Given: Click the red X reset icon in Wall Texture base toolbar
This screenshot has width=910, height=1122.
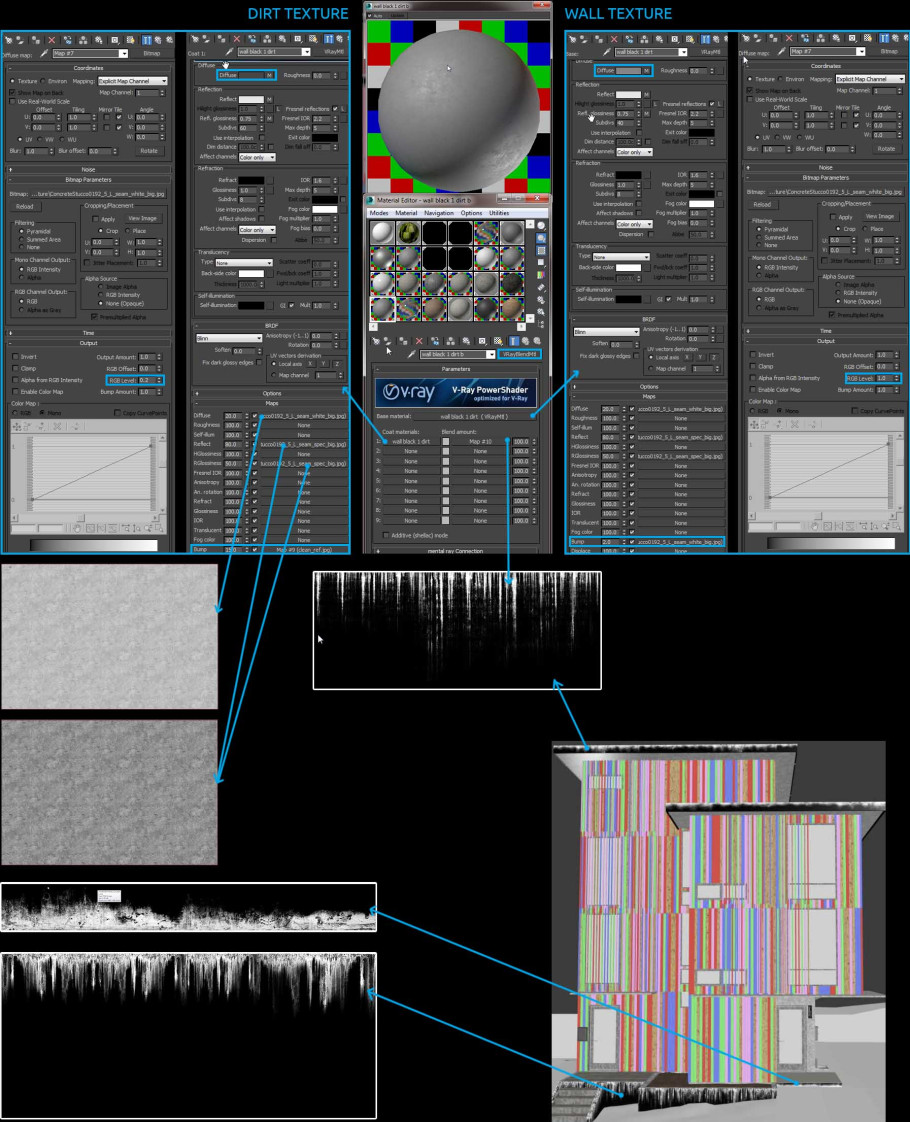Looking at the screenshot, I should pyautogui.click(x=615, y=39).
